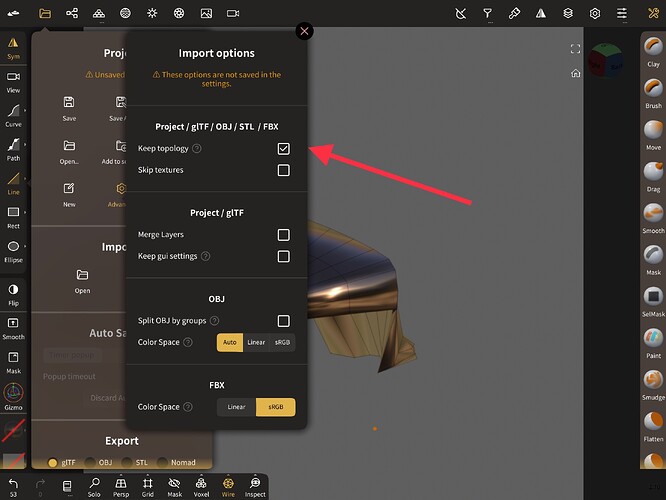Open the Voxel remesh shortcut
The height and width of the screenshot is (500, 666).
click(201, 487)
